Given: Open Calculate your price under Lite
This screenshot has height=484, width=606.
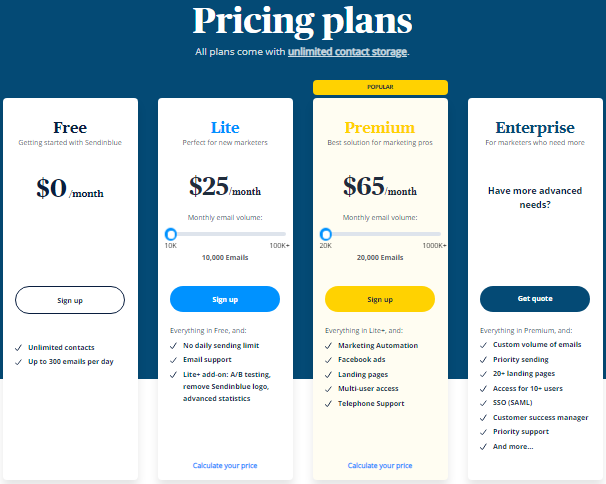Looking at the screenshot, I should point(225,465).
